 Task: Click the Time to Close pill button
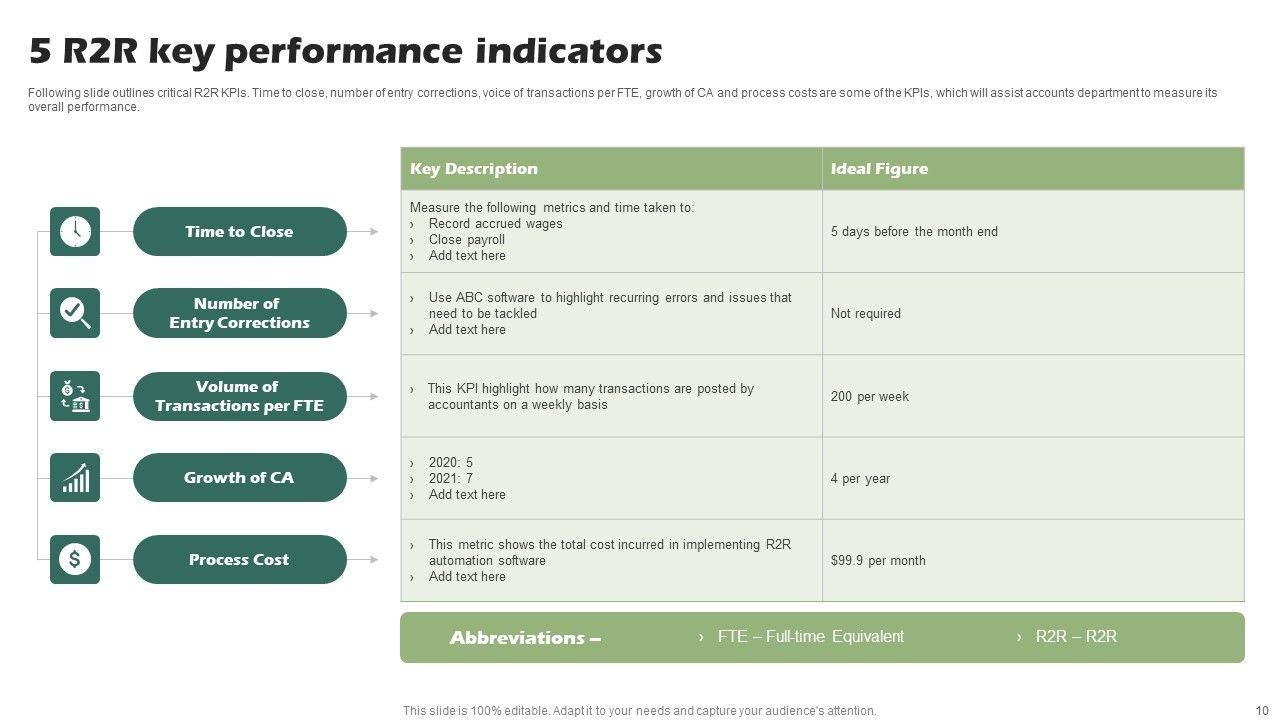pos(239,231)
